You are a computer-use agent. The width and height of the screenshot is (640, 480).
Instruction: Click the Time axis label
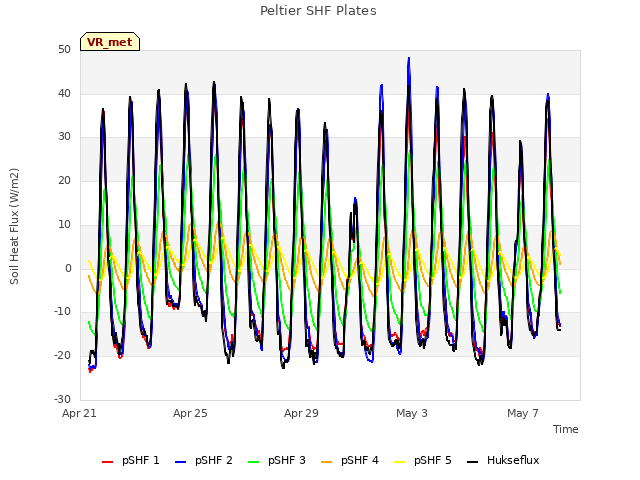pyautogui.click(x=566, y=429)
